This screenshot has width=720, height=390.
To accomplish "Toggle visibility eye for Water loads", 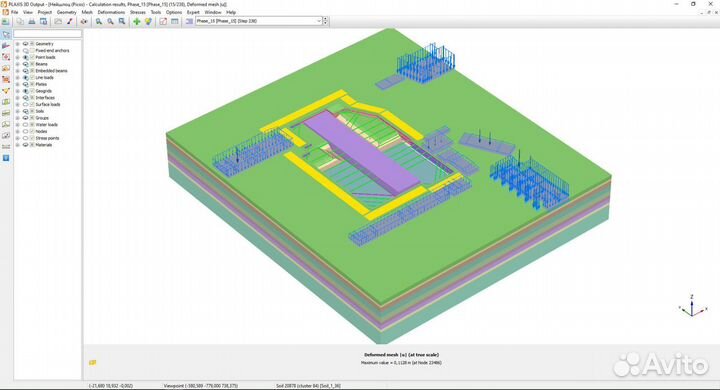I will [x=26, y=124].
